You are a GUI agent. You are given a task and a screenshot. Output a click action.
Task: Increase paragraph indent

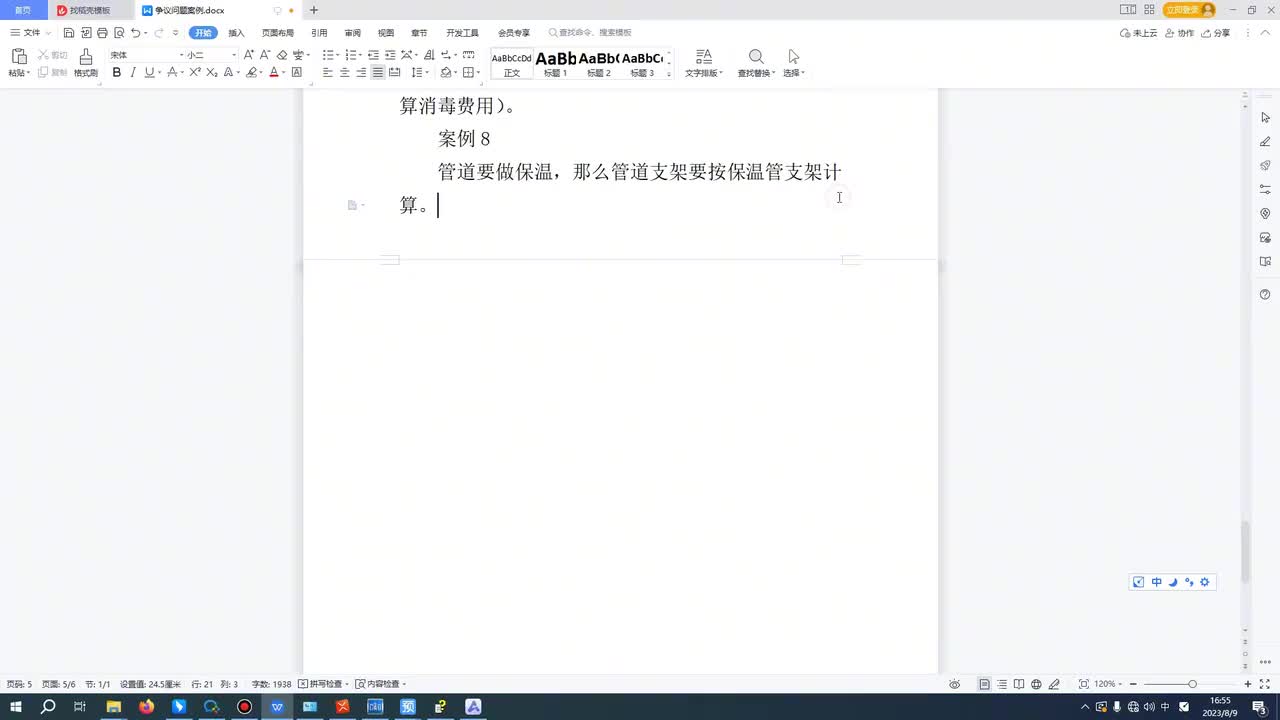pyautogui.click(x=390, y=55)
